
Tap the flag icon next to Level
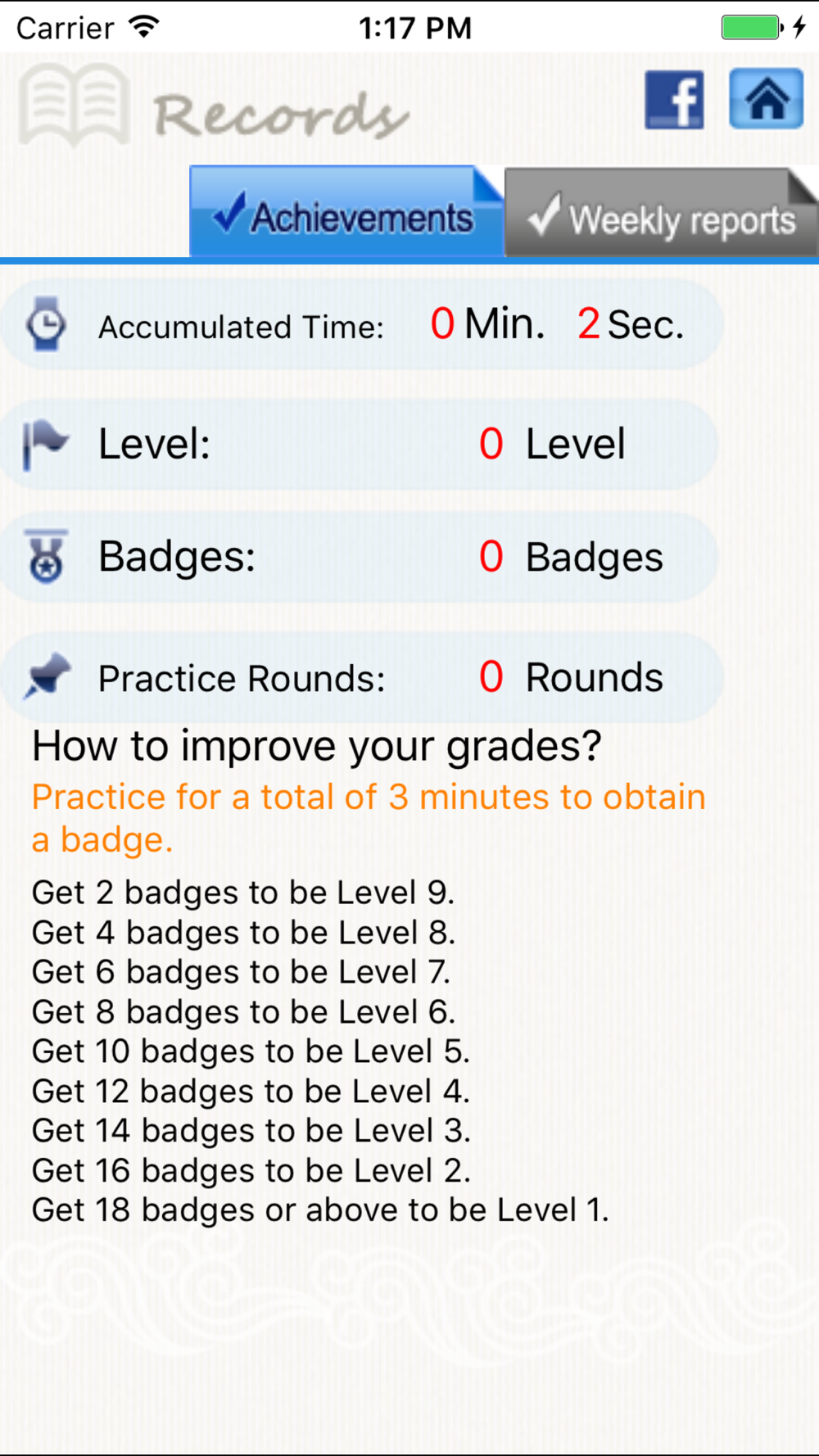[45, 445]
